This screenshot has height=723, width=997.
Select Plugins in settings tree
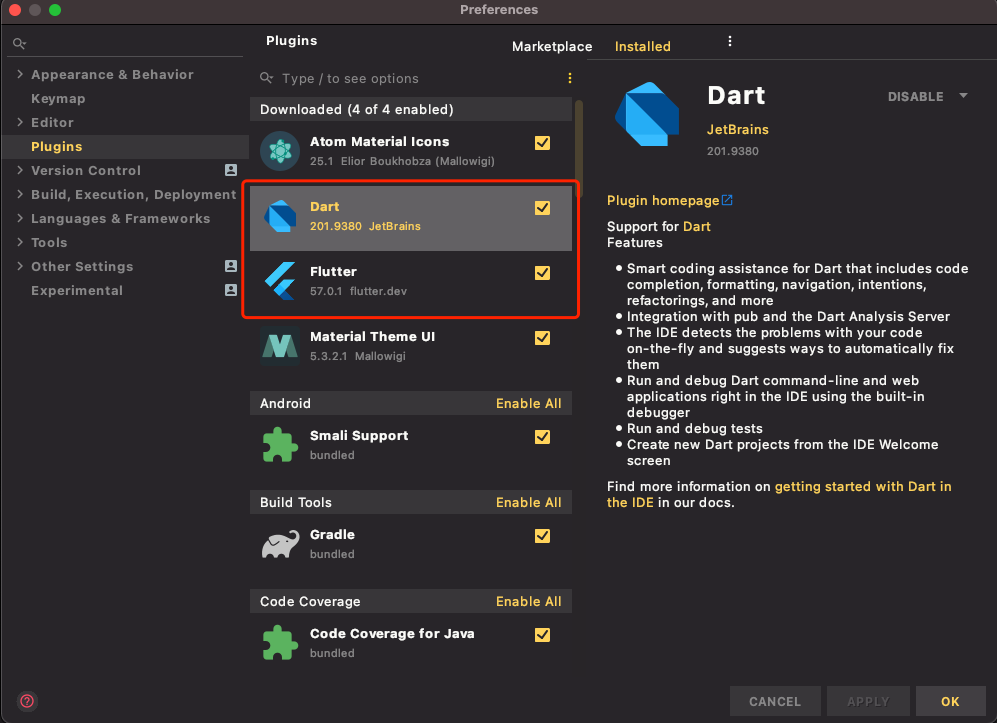pos(57,146)
